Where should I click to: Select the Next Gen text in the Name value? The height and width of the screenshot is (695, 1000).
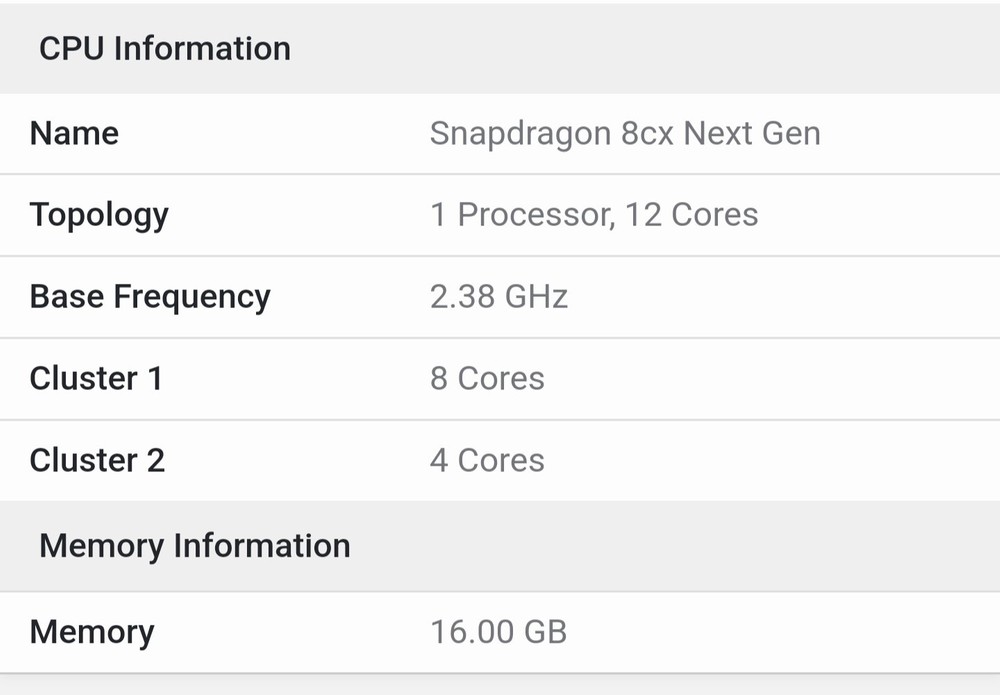click(x=752, y=133)
